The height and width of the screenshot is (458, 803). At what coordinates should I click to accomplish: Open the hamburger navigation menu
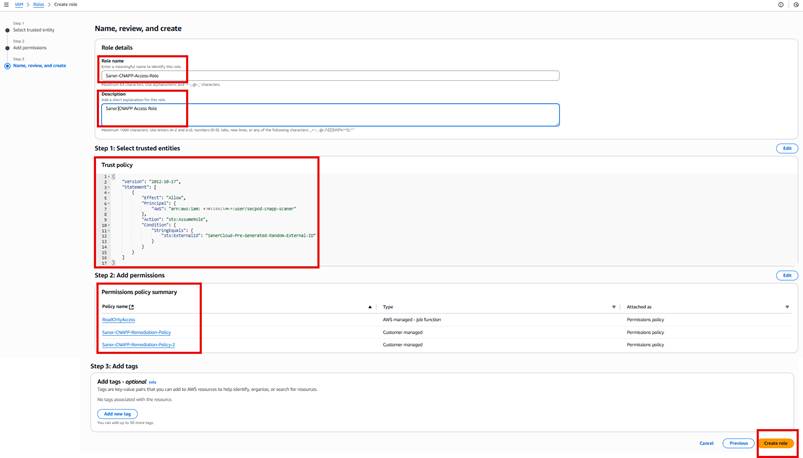click(x=6, y=5)
